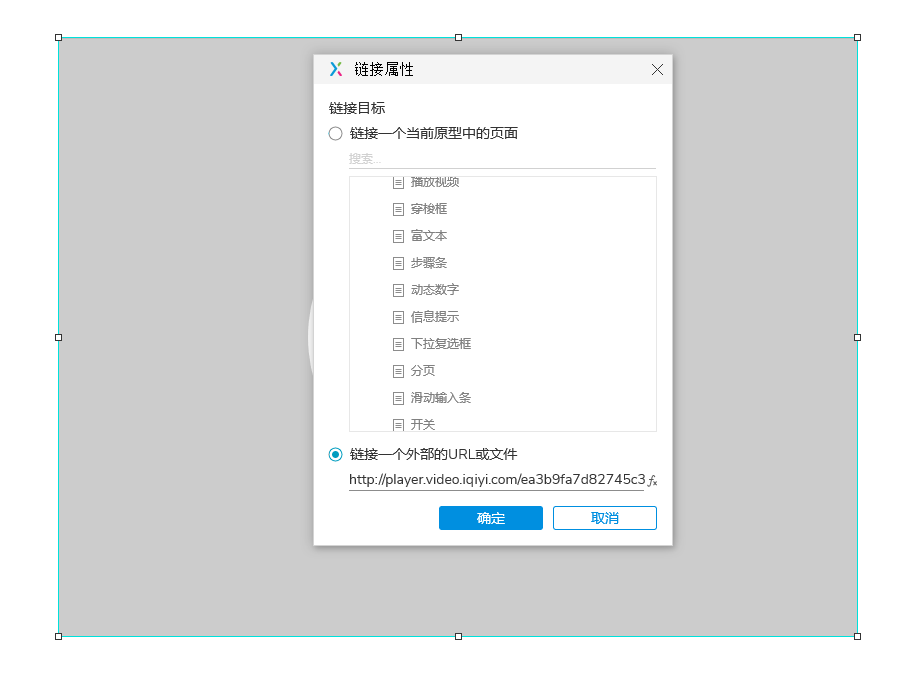Viewport: 906px width, 689px height.
Task: Click the page icon beside 富文本
Action: click(399, 236)
